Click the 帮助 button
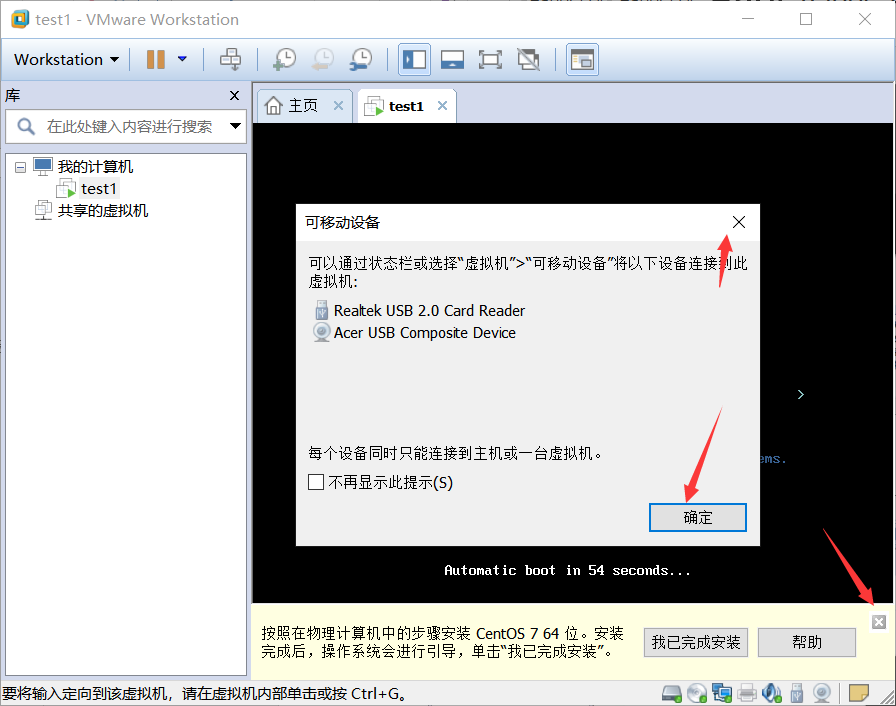 (807, 643)
